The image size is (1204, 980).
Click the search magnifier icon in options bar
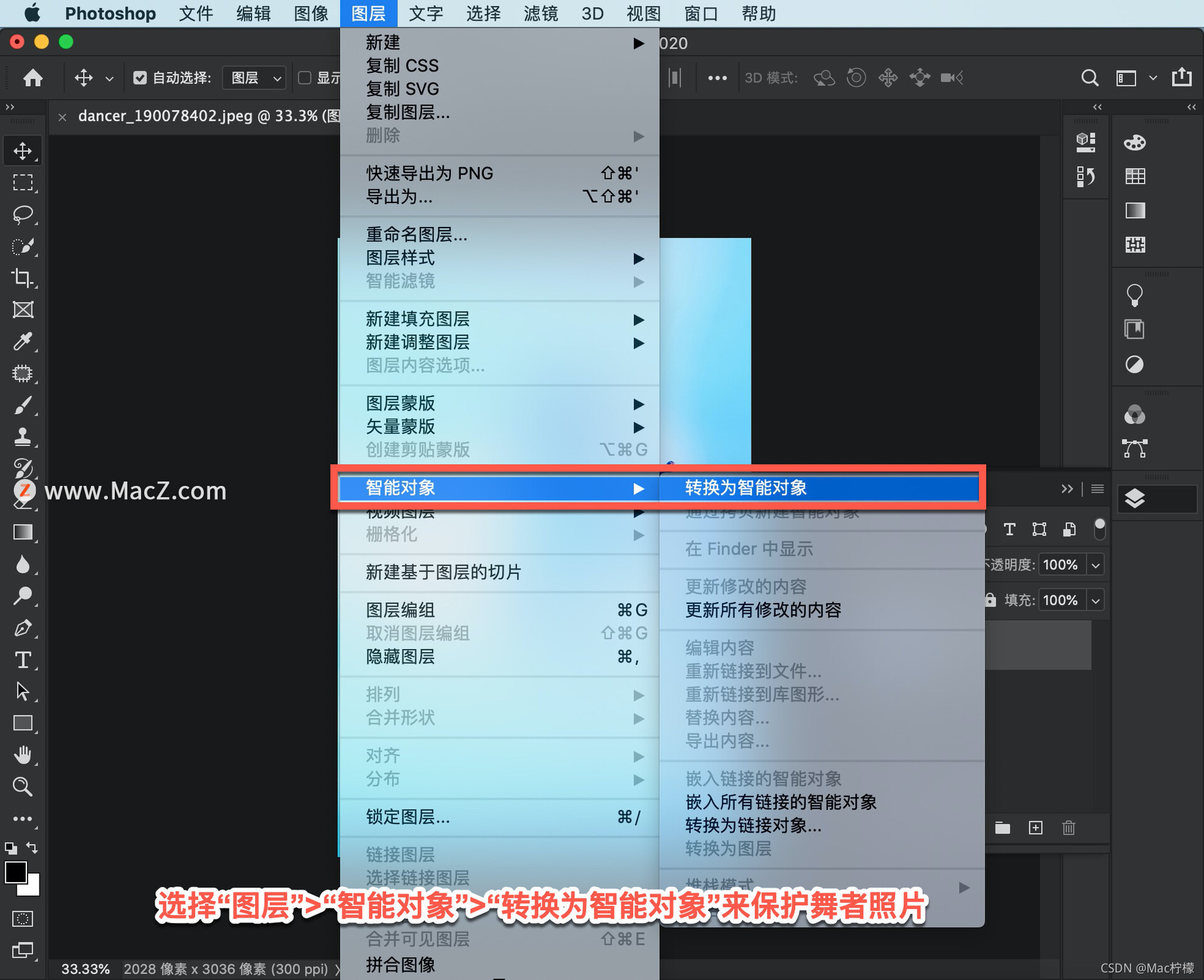tap(1090, 78)
